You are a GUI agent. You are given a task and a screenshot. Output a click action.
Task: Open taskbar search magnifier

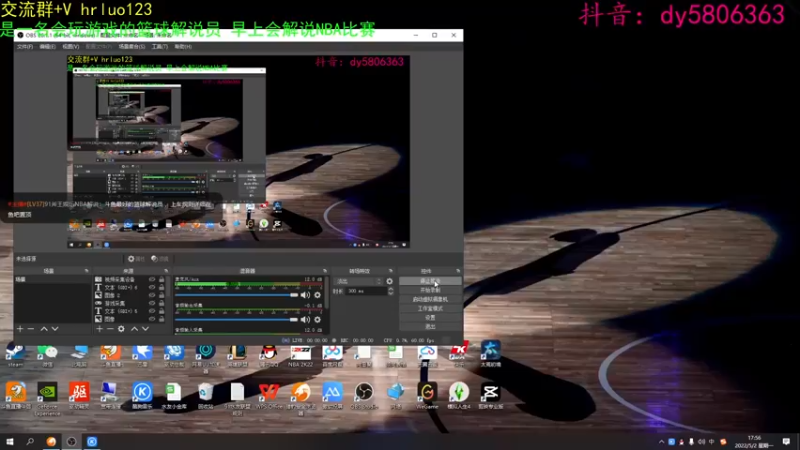[x=30, y=442]
